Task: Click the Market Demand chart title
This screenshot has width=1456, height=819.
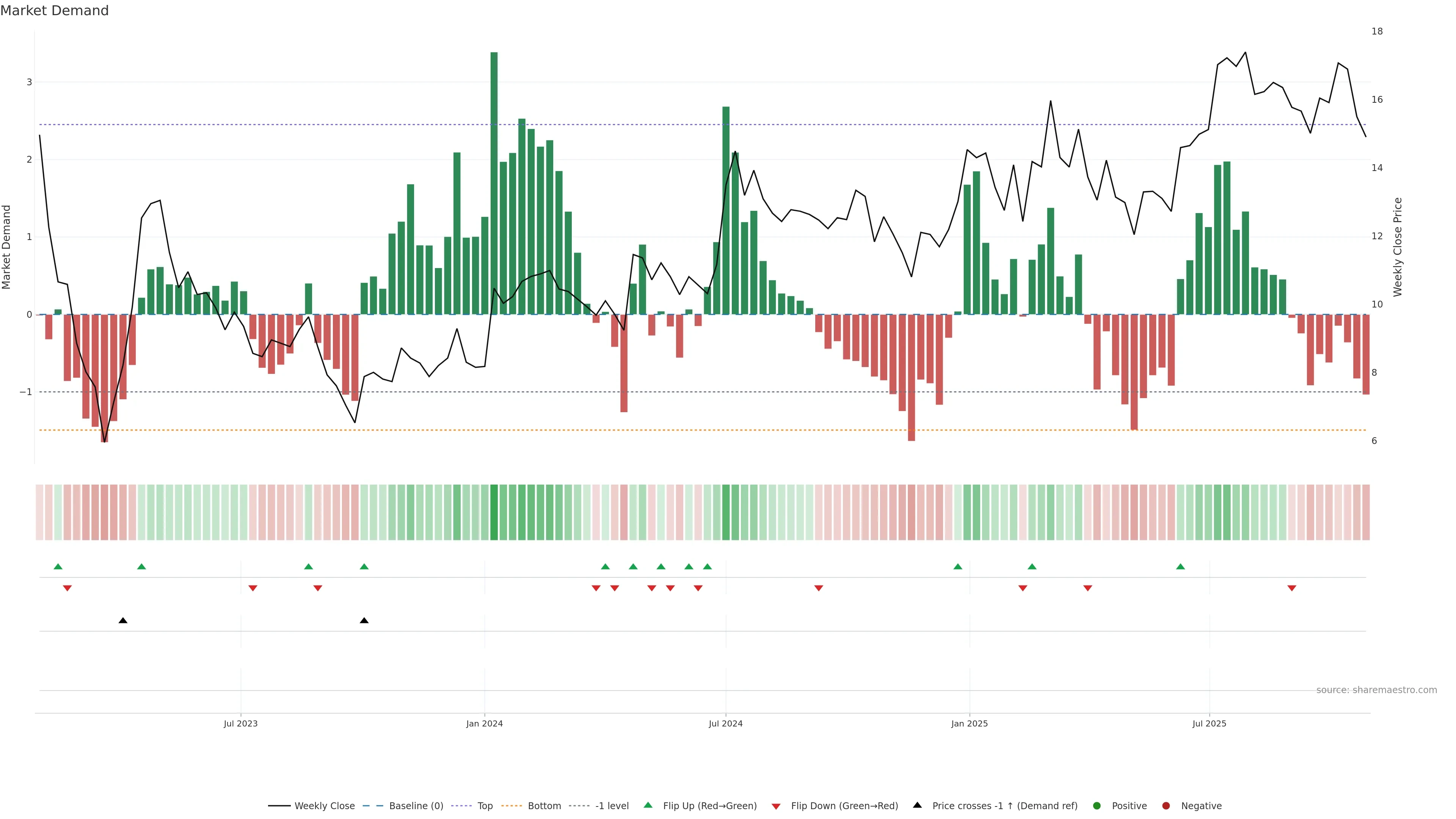Action: (x=54, y=11)
